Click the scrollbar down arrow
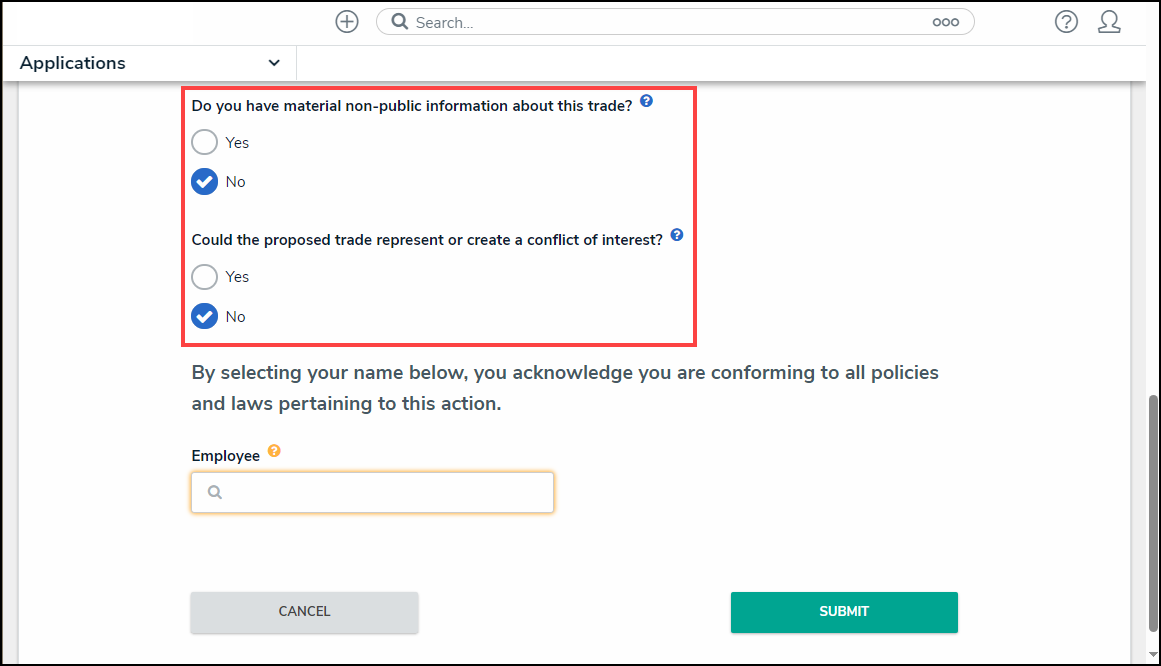This screenshot has height=666, width=1161. click(1151, 655)
